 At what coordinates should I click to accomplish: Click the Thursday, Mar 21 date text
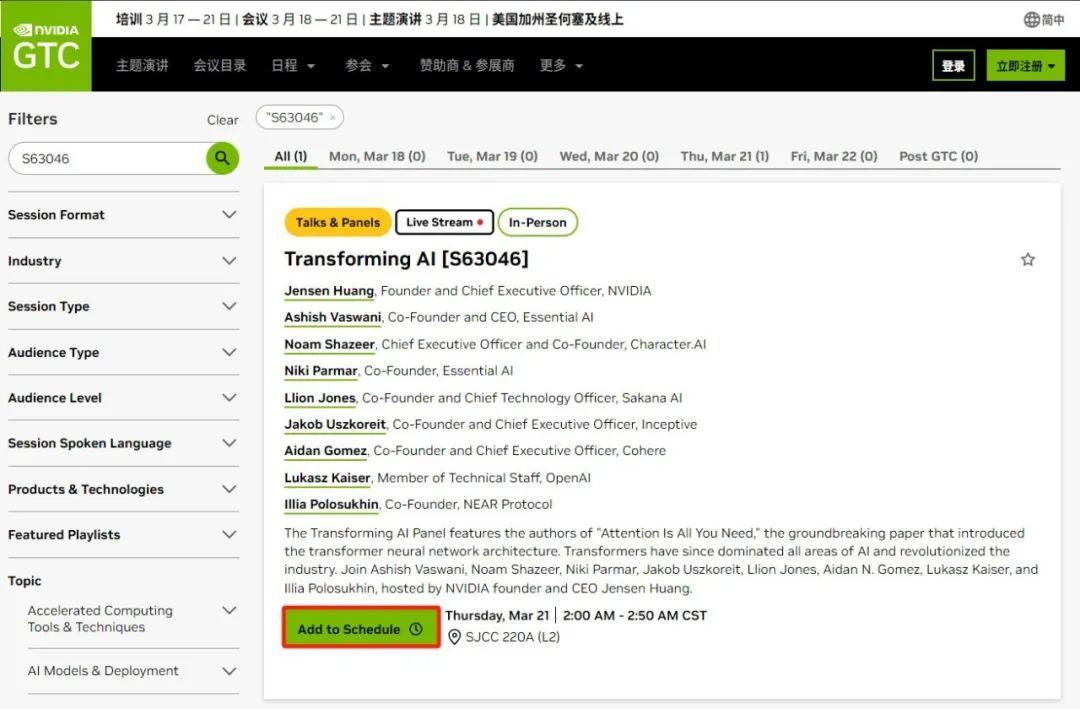click(x=497, y=615)
